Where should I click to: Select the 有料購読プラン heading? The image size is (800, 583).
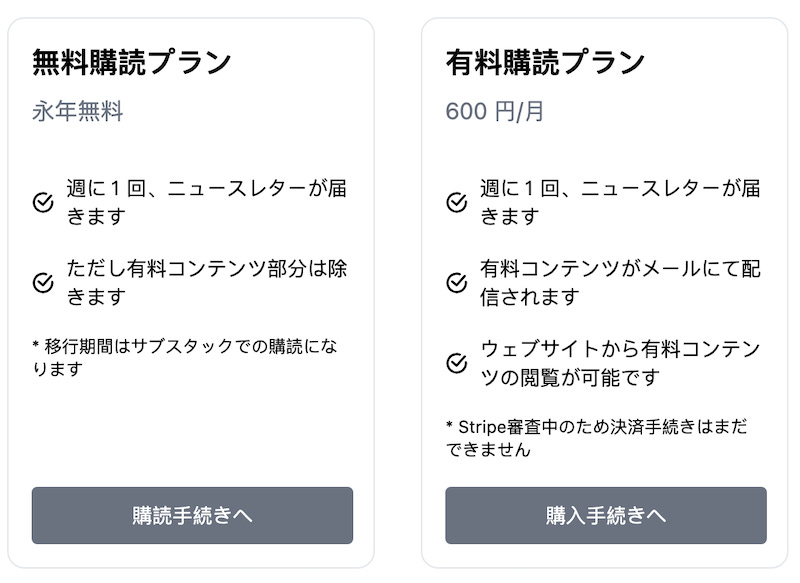(545, 62)
